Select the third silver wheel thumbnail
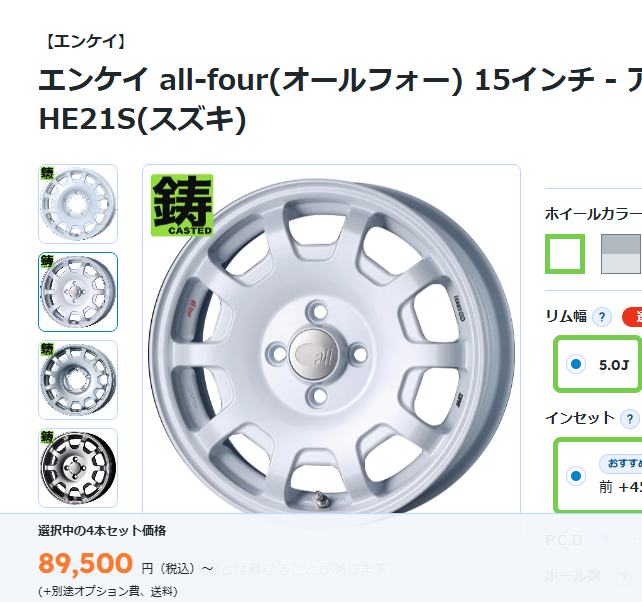The height and width of the screenshot is (602, 642). click(x=78, y=380)
